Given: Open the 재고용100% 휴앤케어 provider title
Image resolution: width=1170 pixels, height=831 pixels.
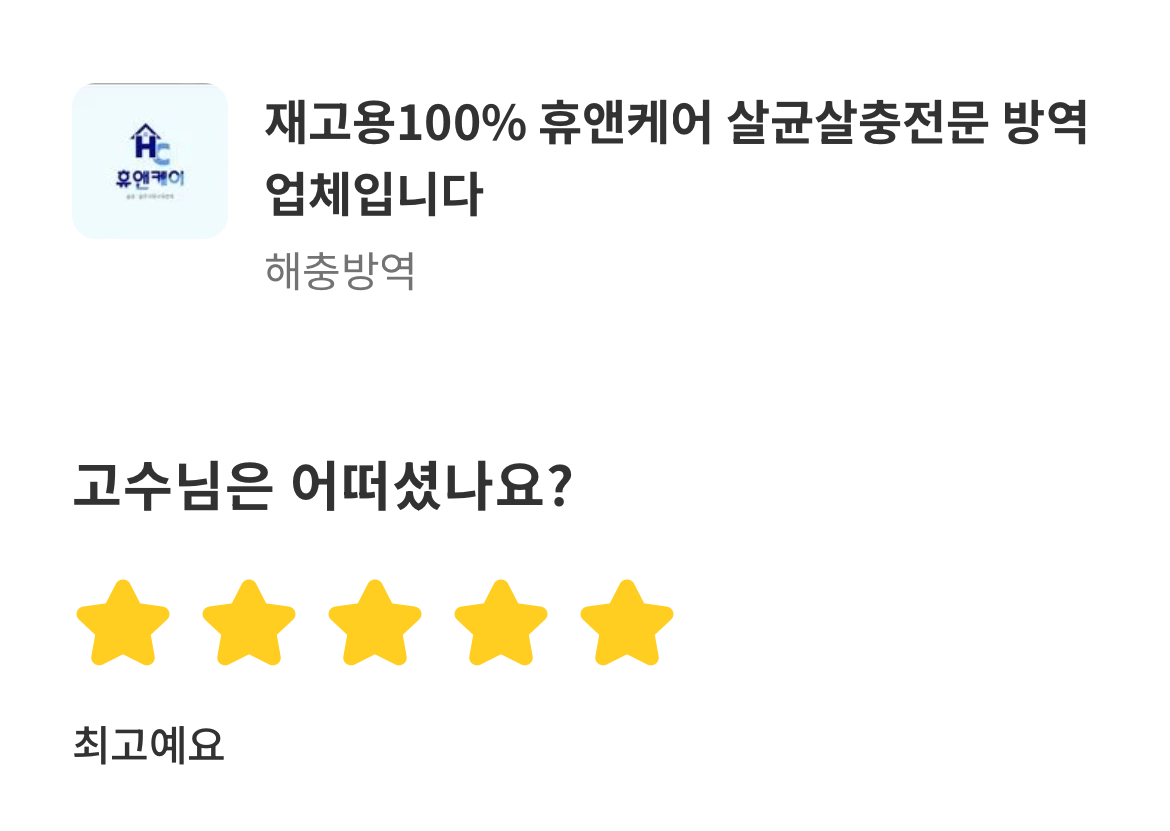Looking at the screenshot, I should 677,158.
